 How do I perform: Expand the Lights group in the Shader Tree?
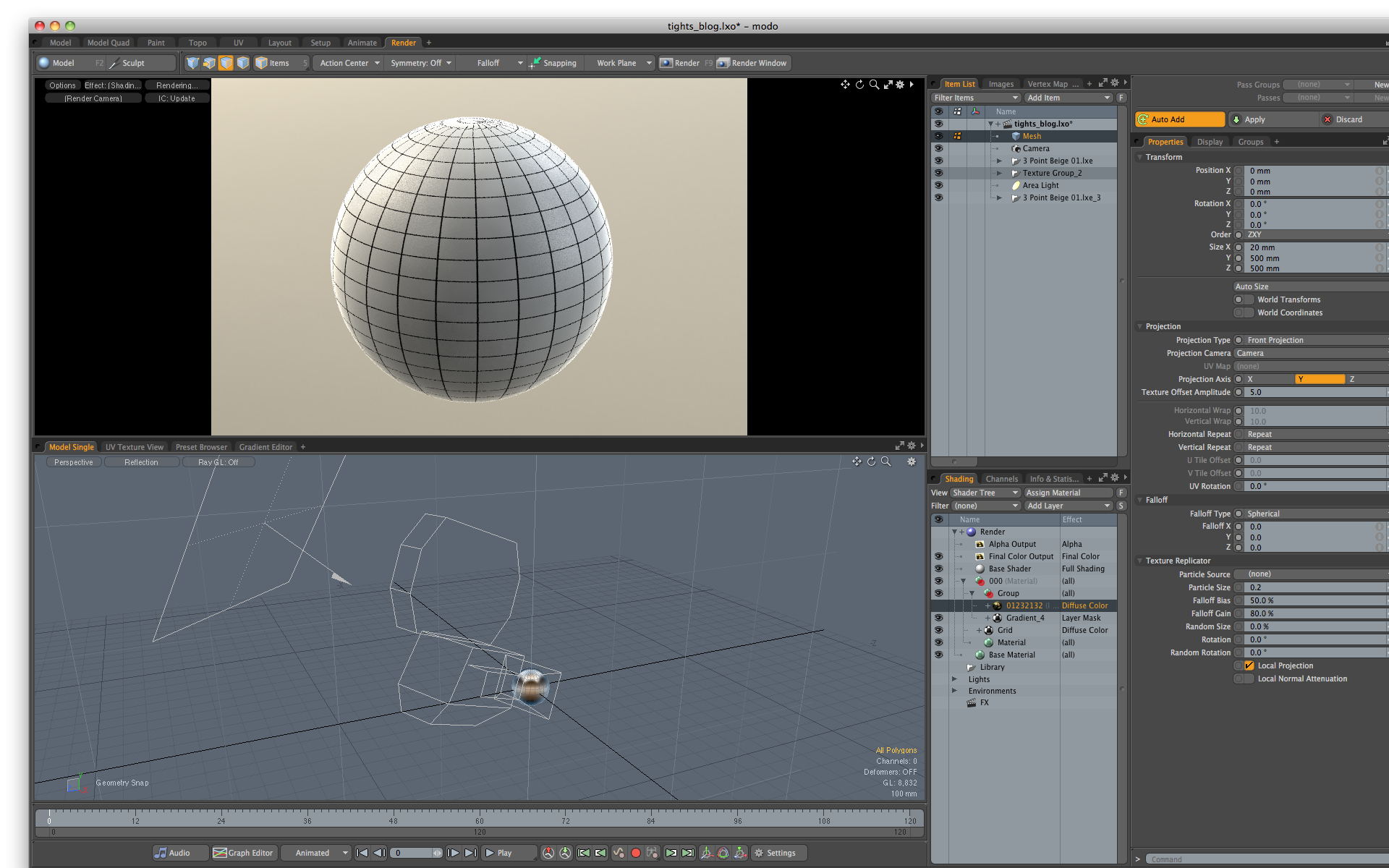point(954,679)
